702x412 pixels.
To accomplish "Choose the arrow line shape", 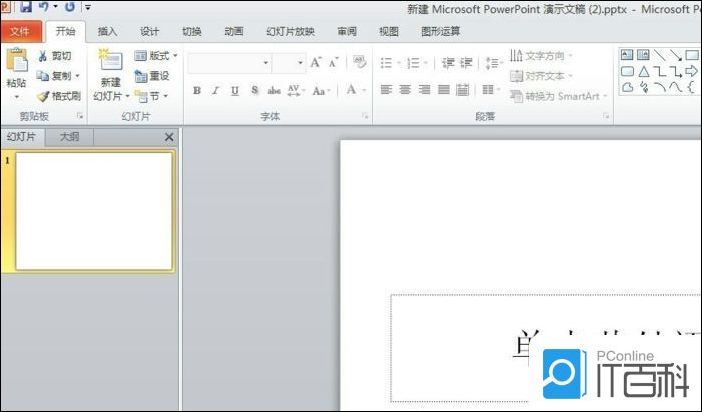I will coord(676,55).
